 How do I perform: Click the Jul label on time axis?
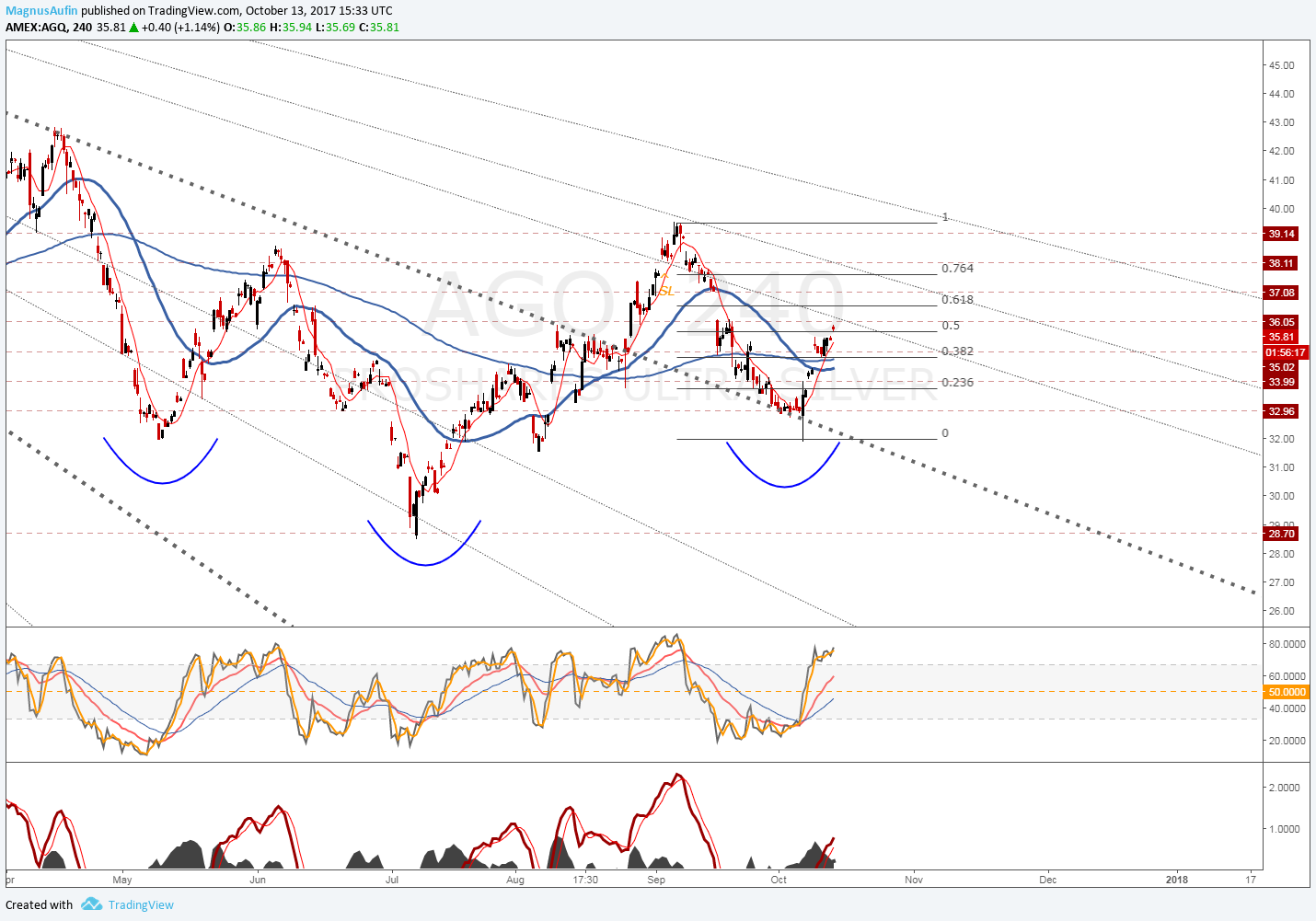pos(391,880)
